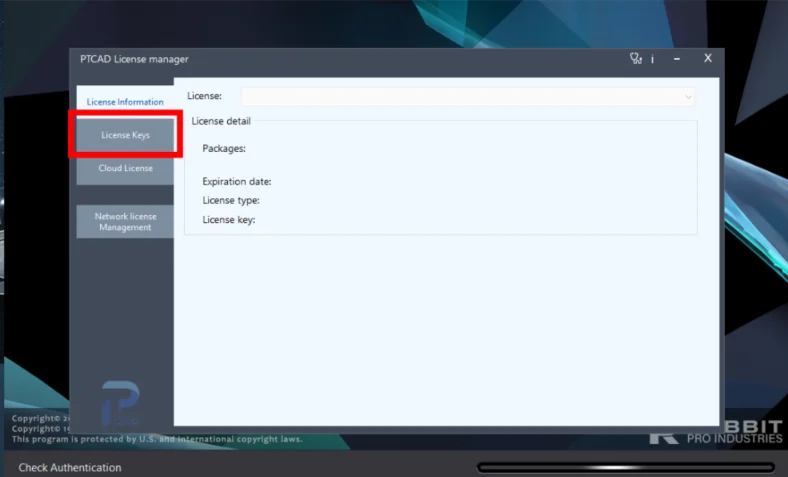The image size is (788, 477).
Task: Click the 'License detail' group heading
Action: [221, 121]
